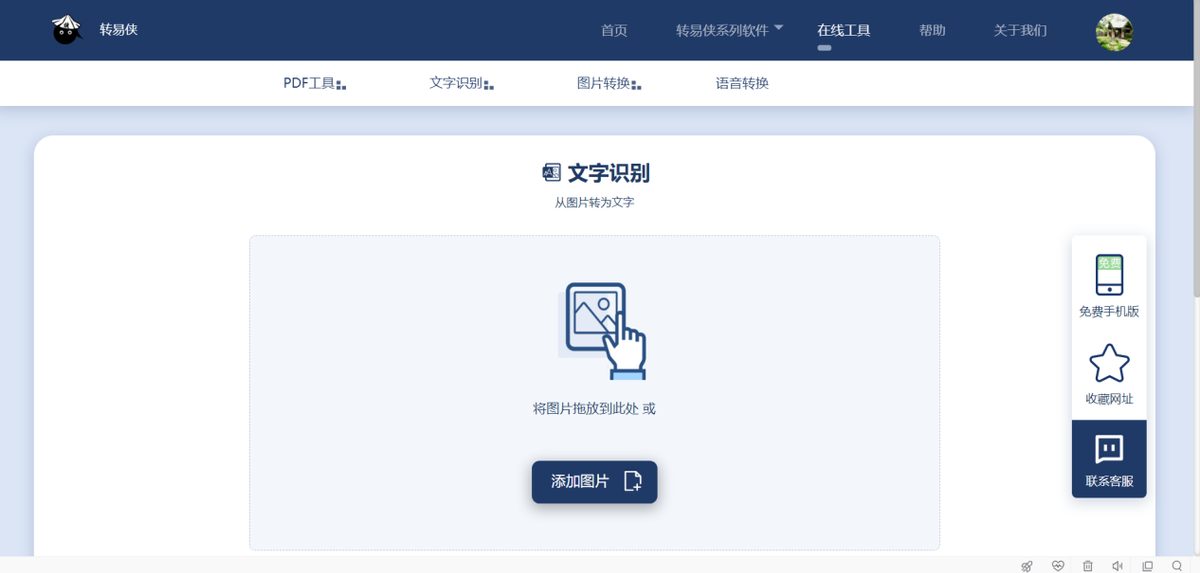
Task: Expand the 文字识别 submenu
Action: [x=461, y=84]
